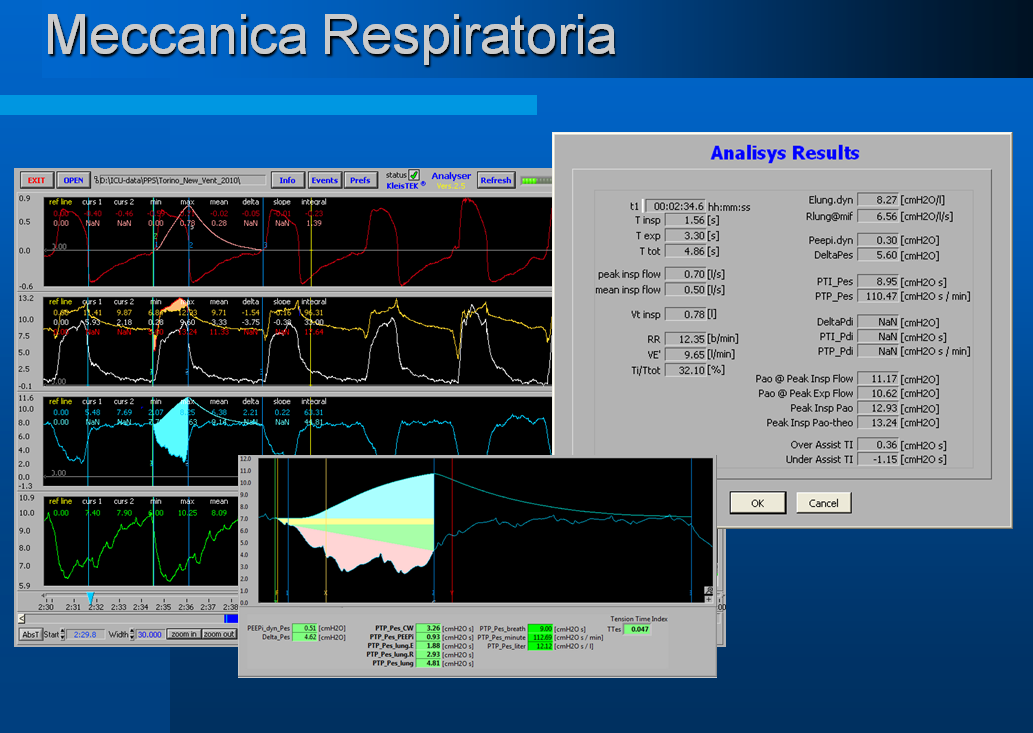Click the file path field
The height and width of the screenshot is (733, 1033).
click(x=178, y=181)
